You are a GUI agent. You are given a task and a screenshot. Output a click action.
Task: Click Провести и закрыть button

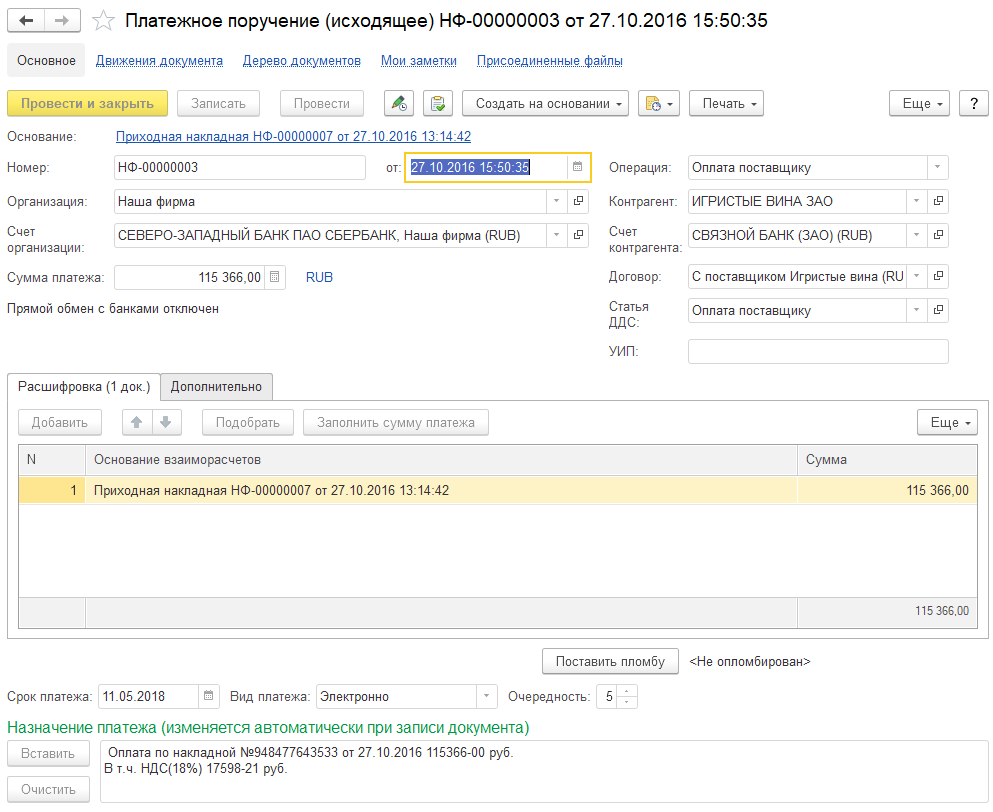tap(87, 103)
